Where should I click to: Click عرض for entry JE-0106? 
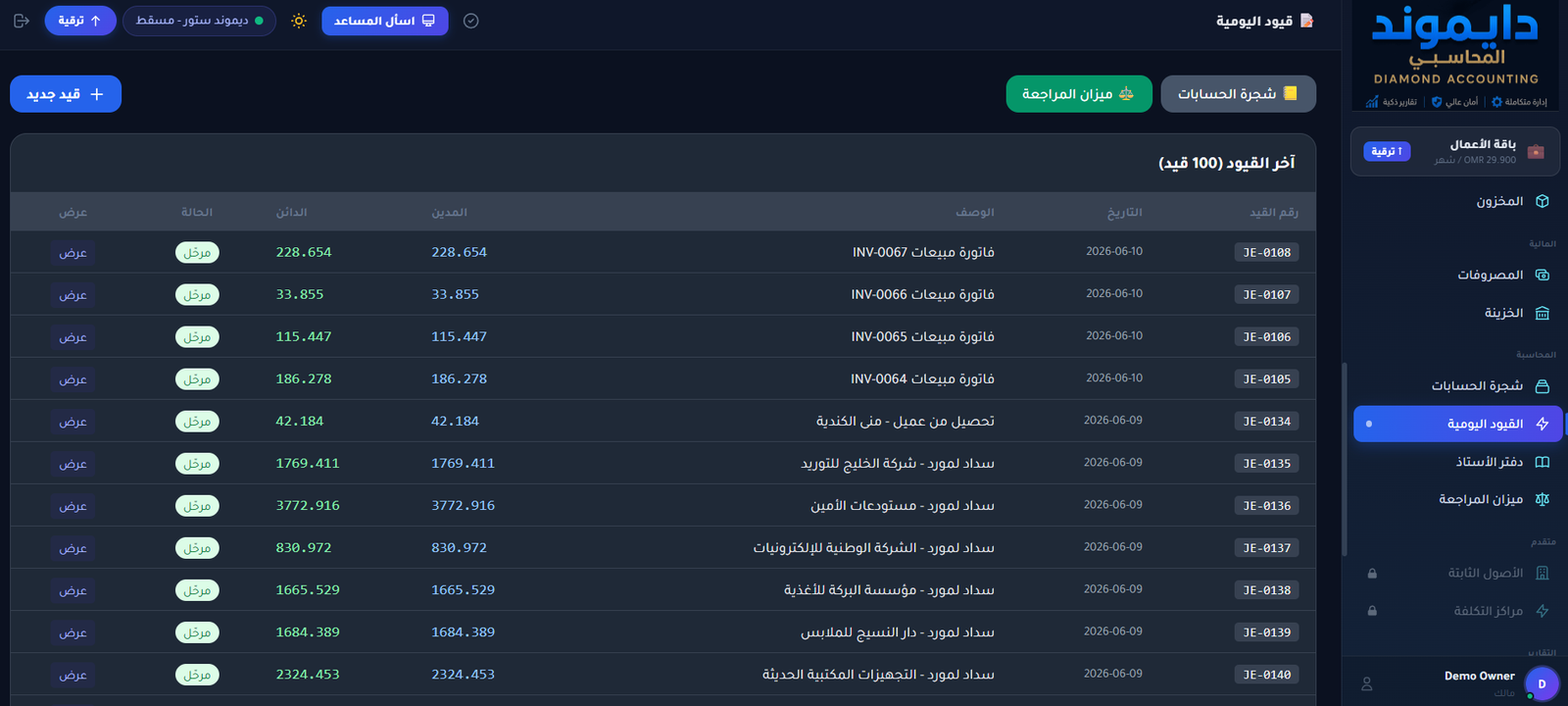tap(73, 337)
